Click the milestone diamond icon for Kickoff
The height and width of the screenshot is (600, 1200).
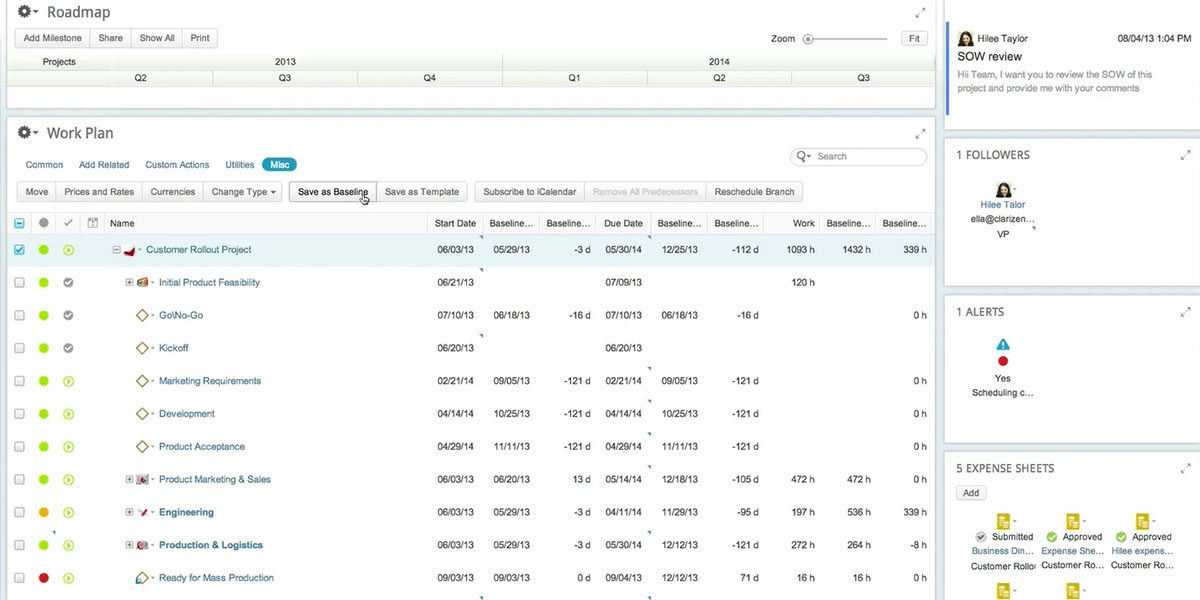pyautogui.click(x=142, y=348)
